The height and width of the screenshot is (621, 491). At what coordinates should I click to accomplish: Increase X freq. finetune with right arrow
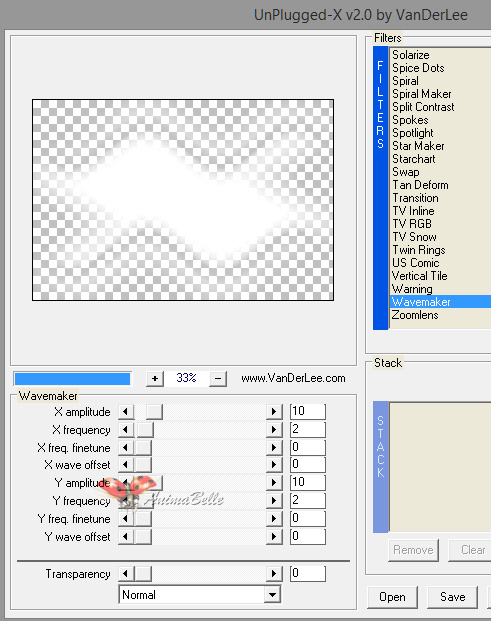274,448
